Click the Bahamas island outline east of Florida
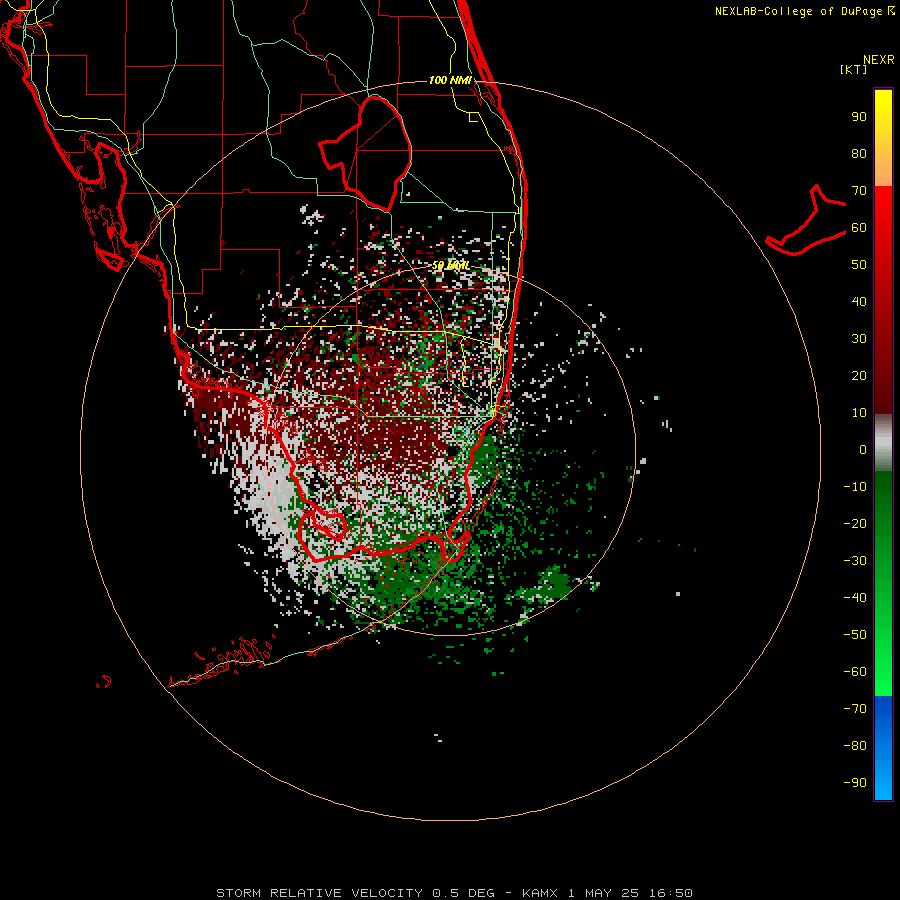 pyautogui.click(x=806, y=220)
